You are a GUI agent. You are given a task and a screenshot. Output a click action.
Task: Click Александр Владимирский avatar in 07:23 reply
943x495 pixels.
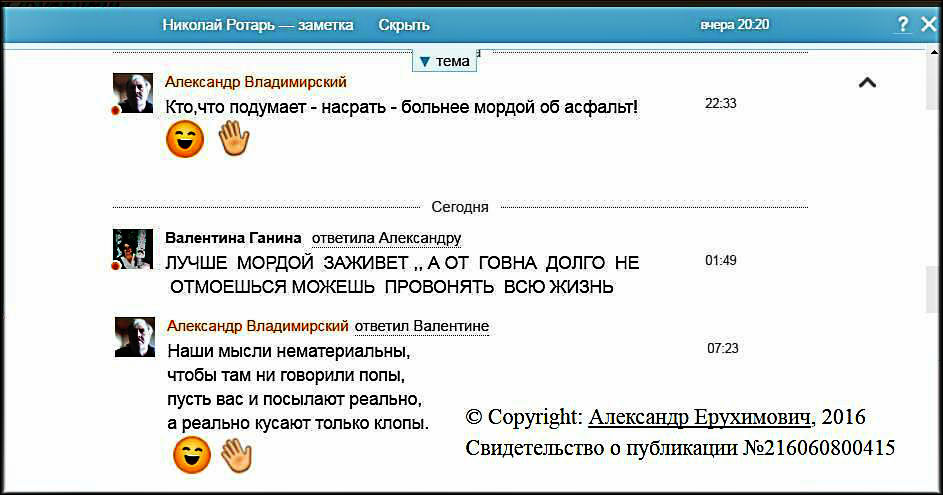tap(135, 337)
